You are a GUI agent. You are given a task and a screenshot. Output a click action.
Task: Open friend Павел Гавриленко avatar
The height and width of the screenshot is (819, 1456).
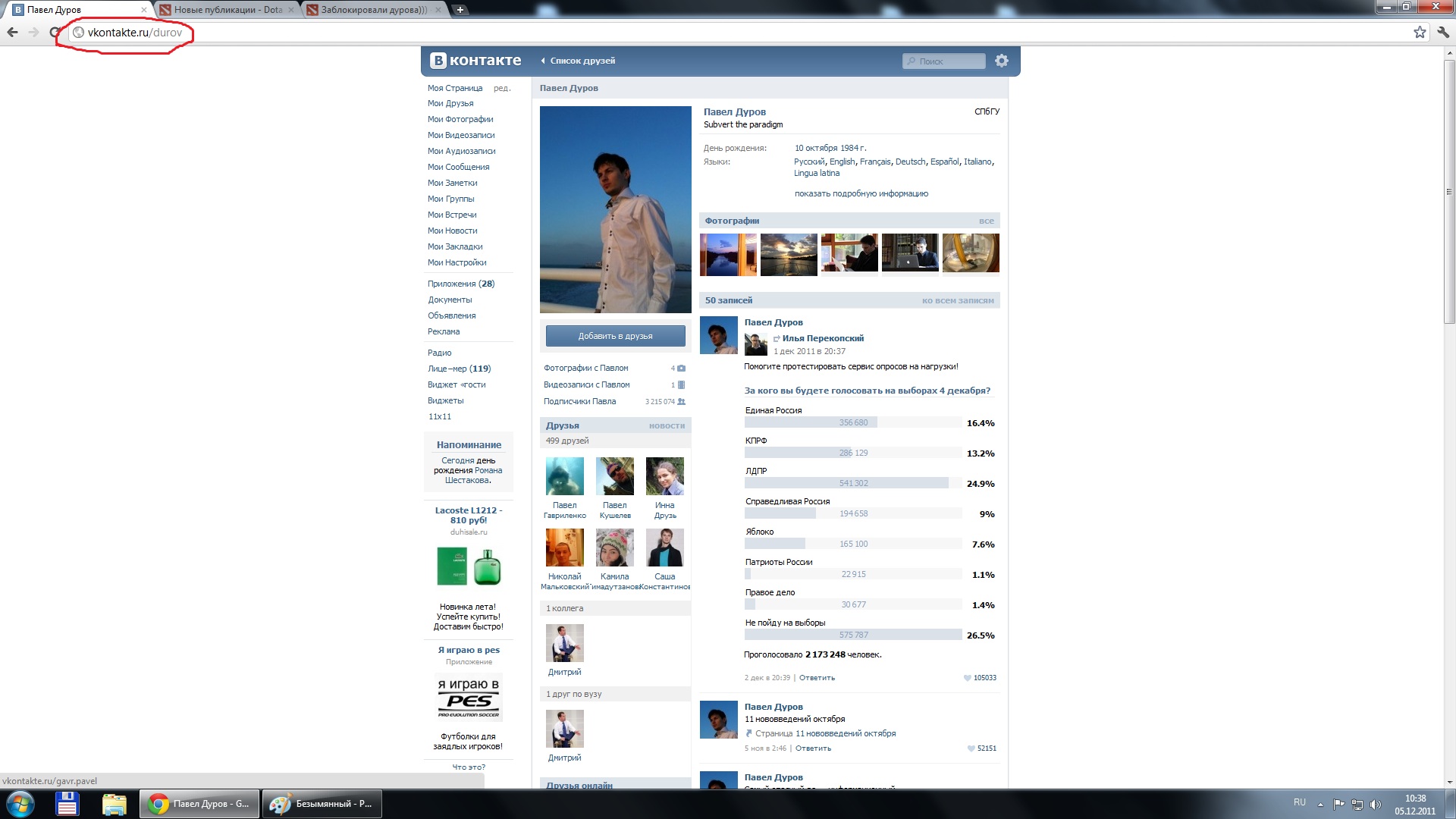point(565,476)
